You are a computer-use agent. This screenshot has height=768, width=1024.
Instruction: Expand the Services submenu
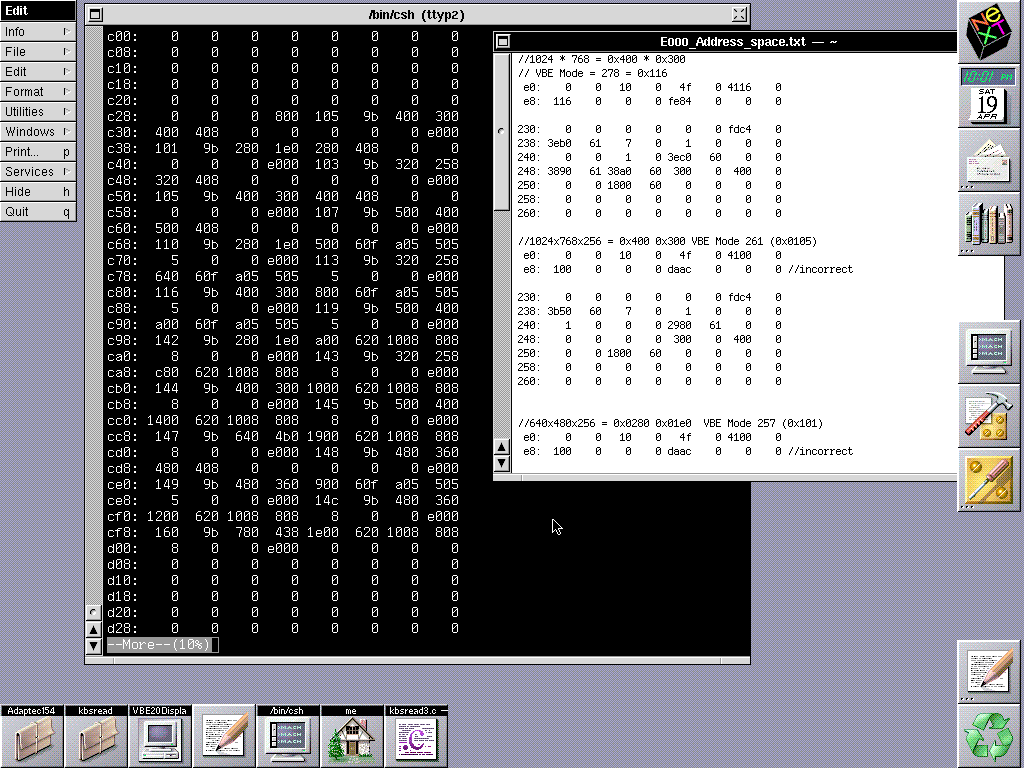click(38, 172)
